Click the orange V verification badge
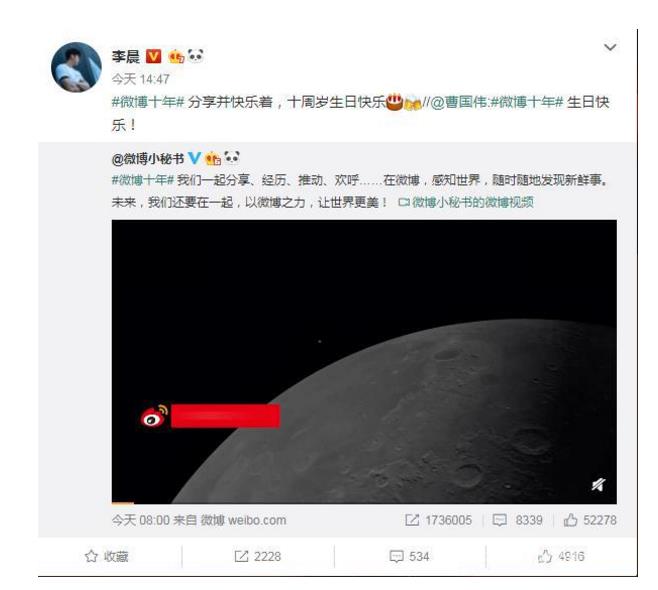 tap(153, 56)
